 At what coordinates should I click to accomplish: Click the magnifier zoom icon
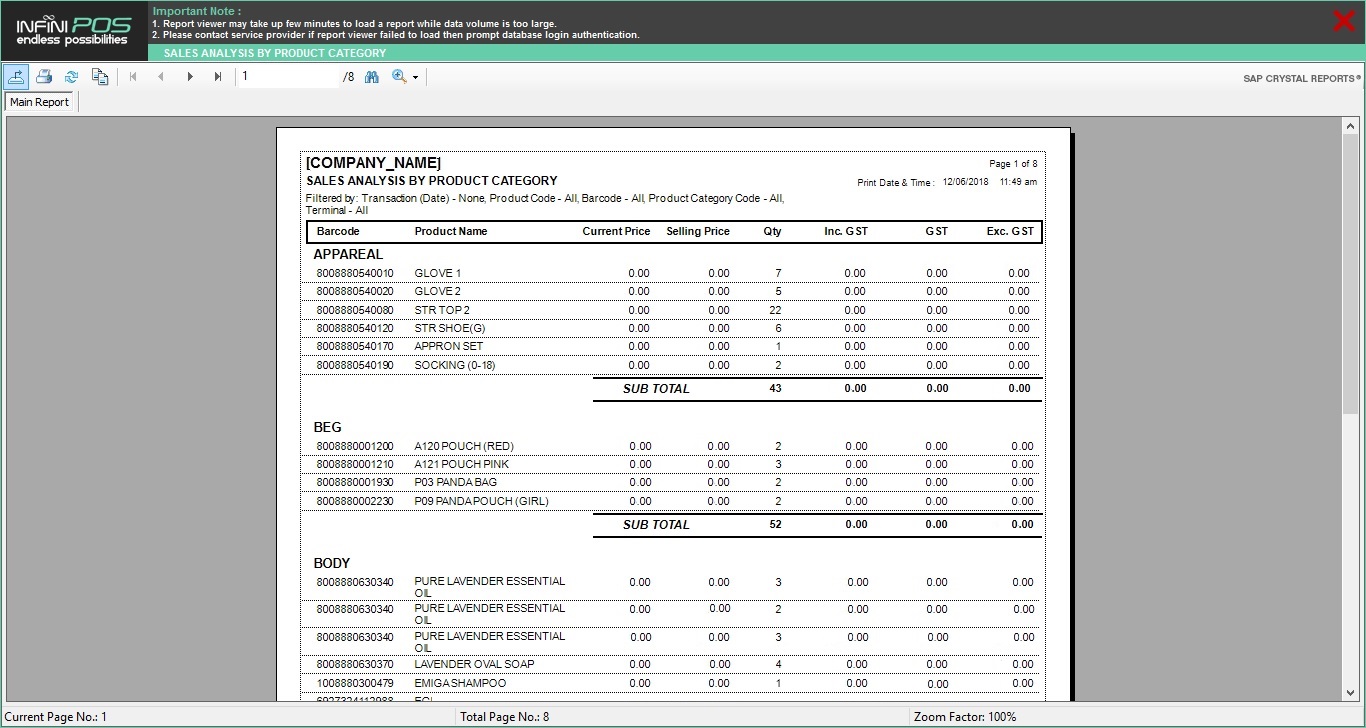point(399,76)
